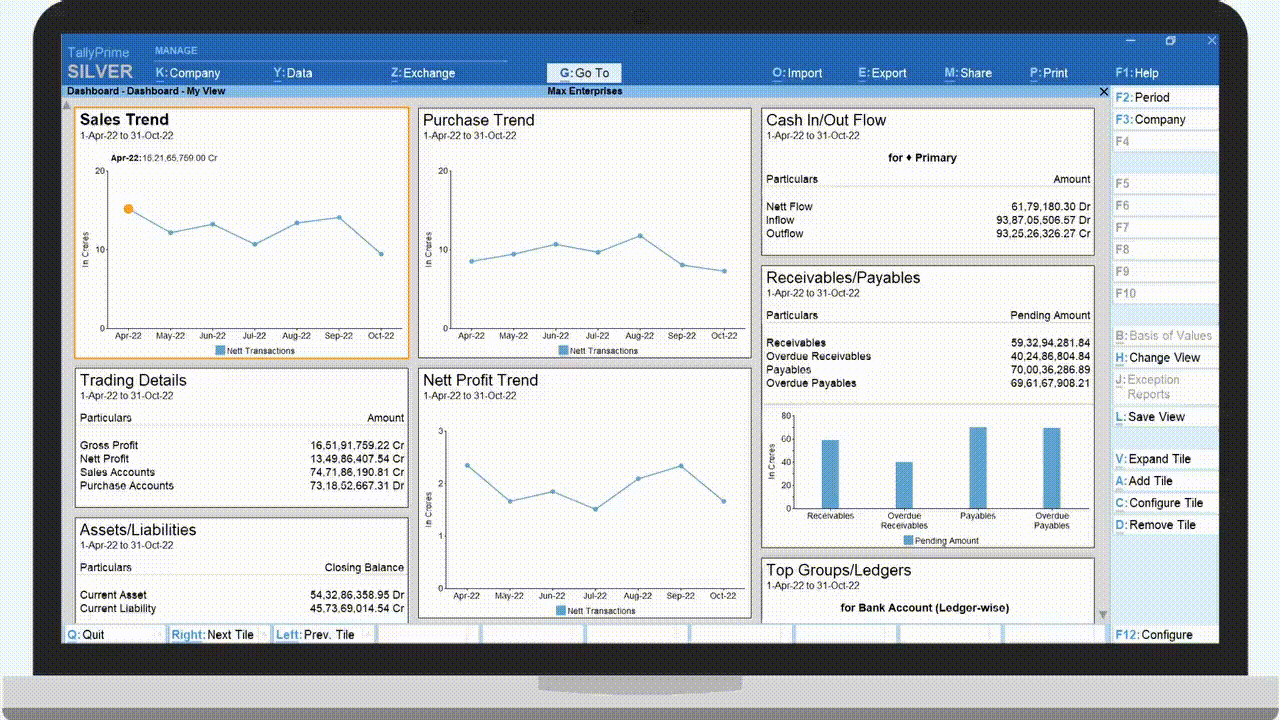
Task: Close the dashboard with the X icon
Action: point(1104,91)
